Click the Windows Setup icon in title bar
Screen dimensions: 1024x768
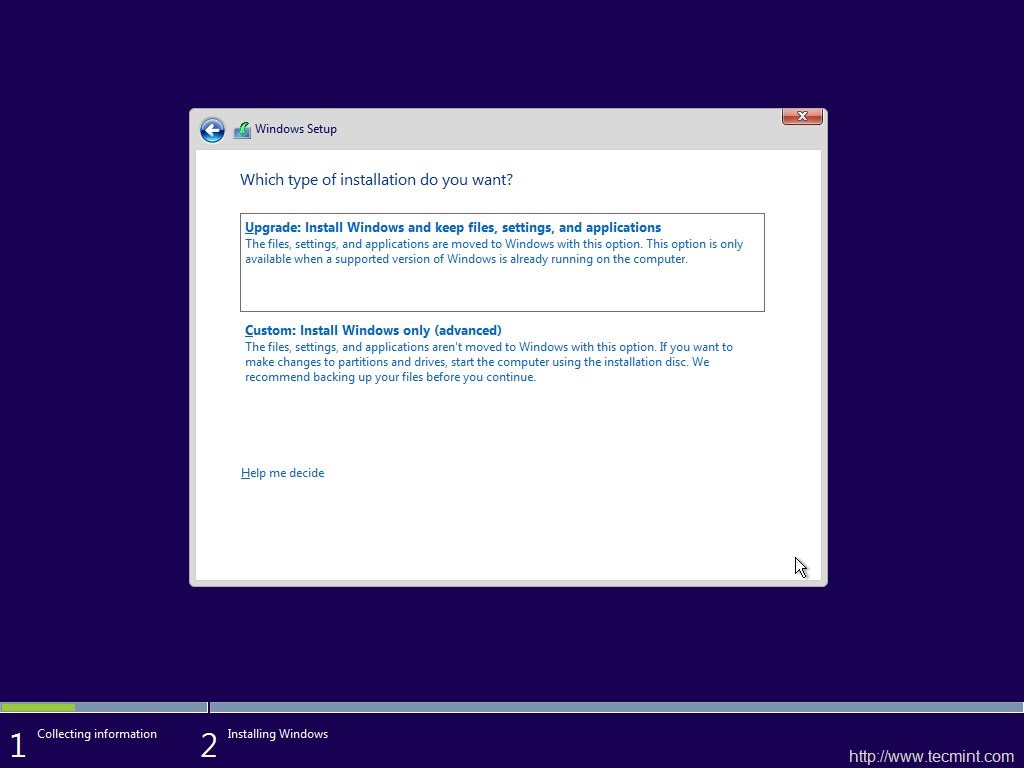coord(241,129)
